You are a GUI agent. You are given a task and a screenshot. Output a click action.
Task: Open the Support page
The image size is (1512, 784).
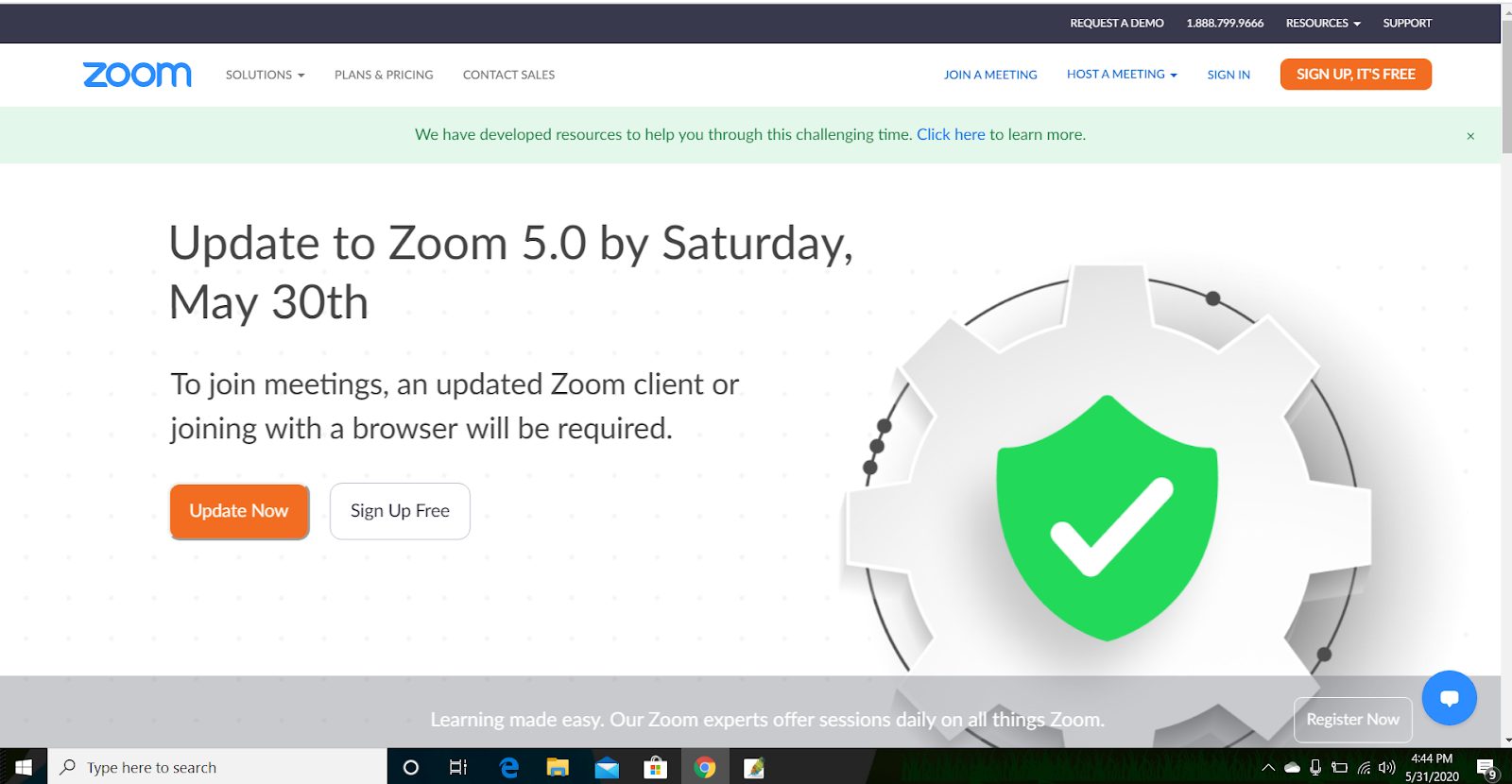point(1407,23)
